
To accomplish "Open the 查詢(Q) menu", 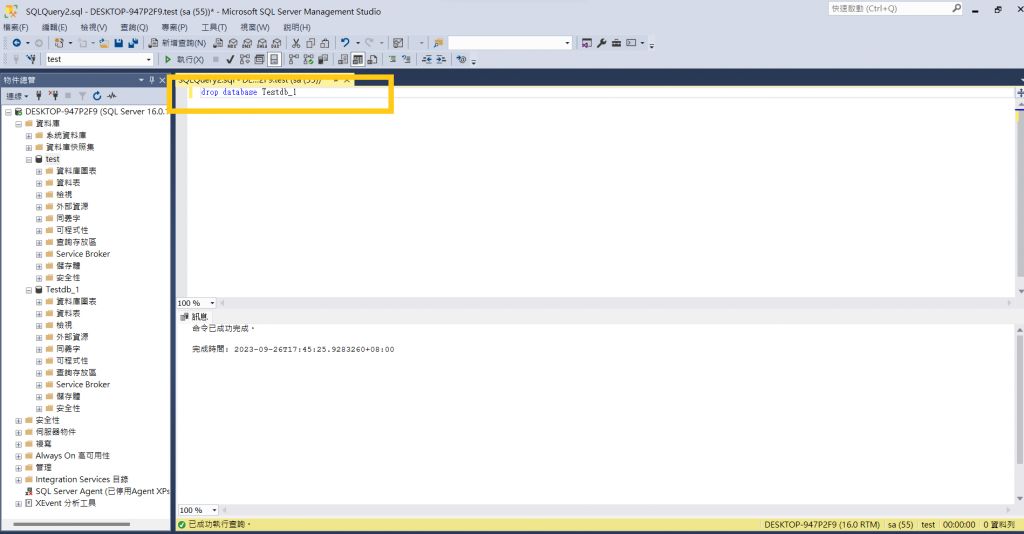I will click(134, 27).
